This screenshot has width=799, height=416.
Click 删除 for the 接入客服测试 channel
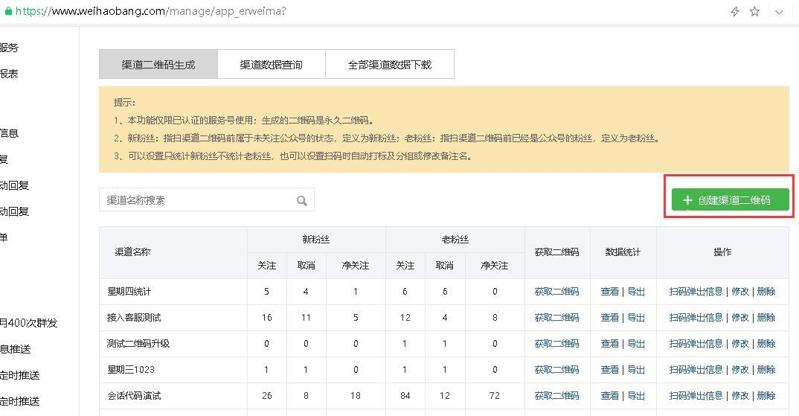(x=766, y=317)
